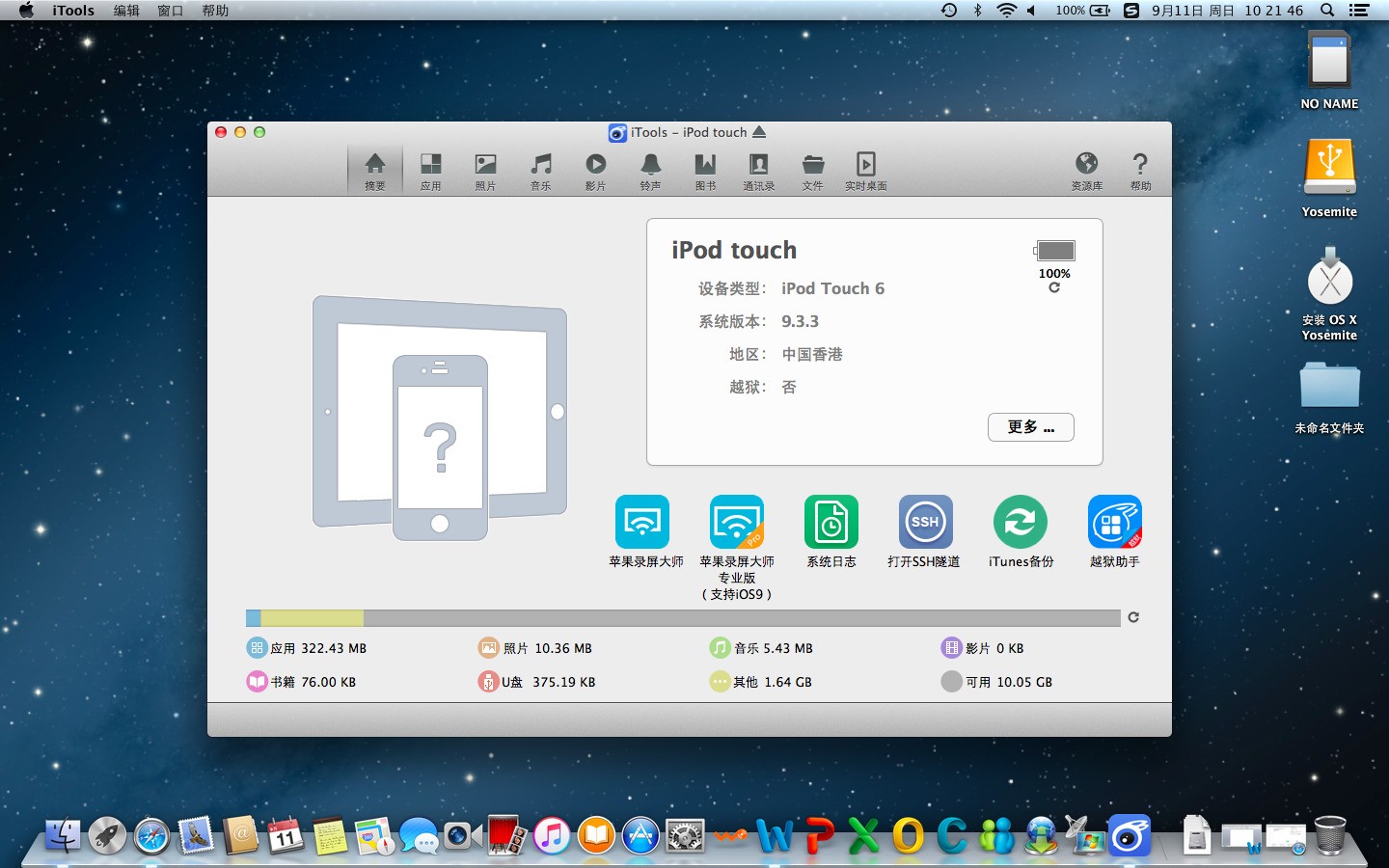Click the yellow segment of storage bar

tap(312, 618)
